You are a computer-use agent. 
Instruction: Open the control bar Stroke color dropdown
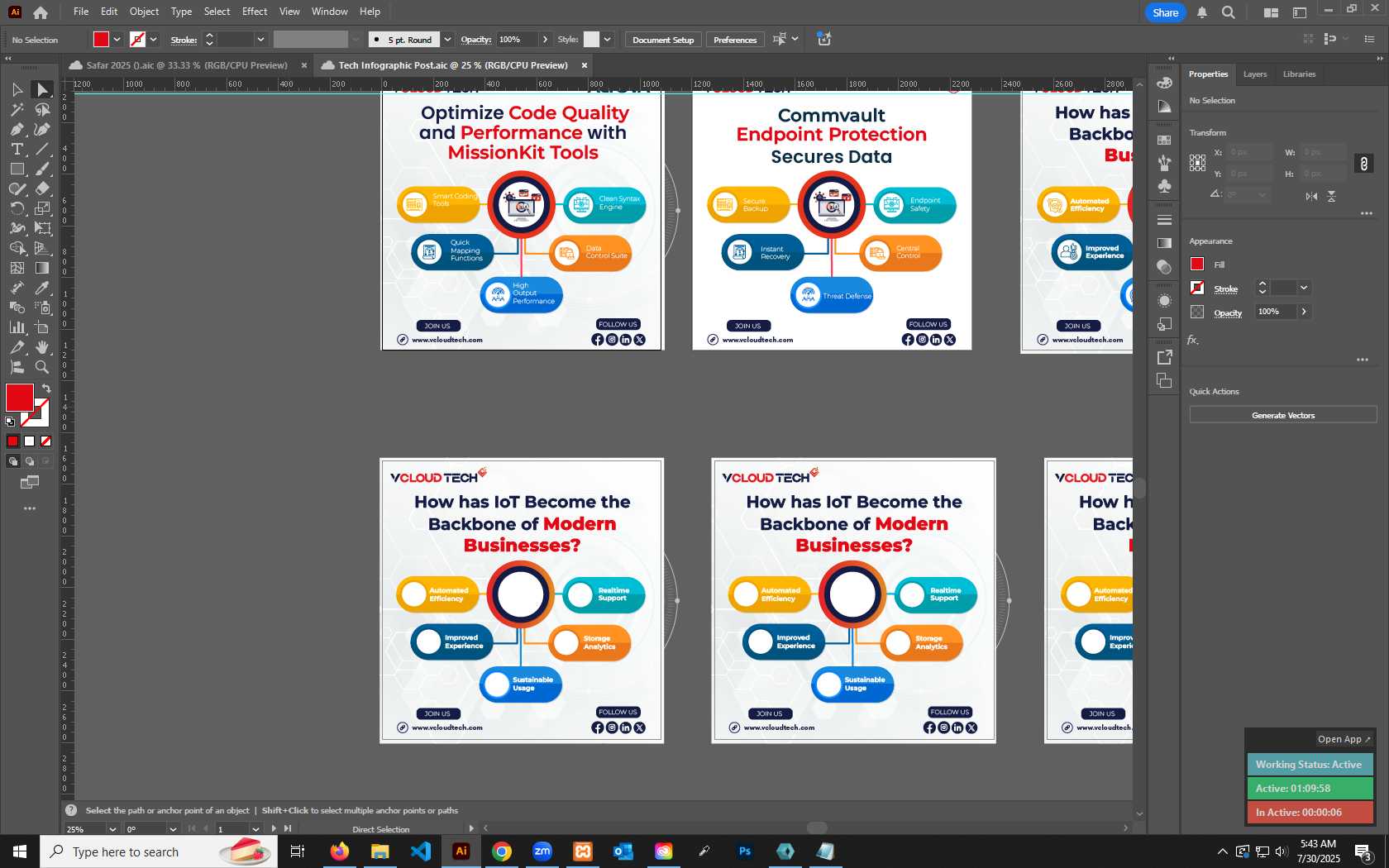pos(153,39)
